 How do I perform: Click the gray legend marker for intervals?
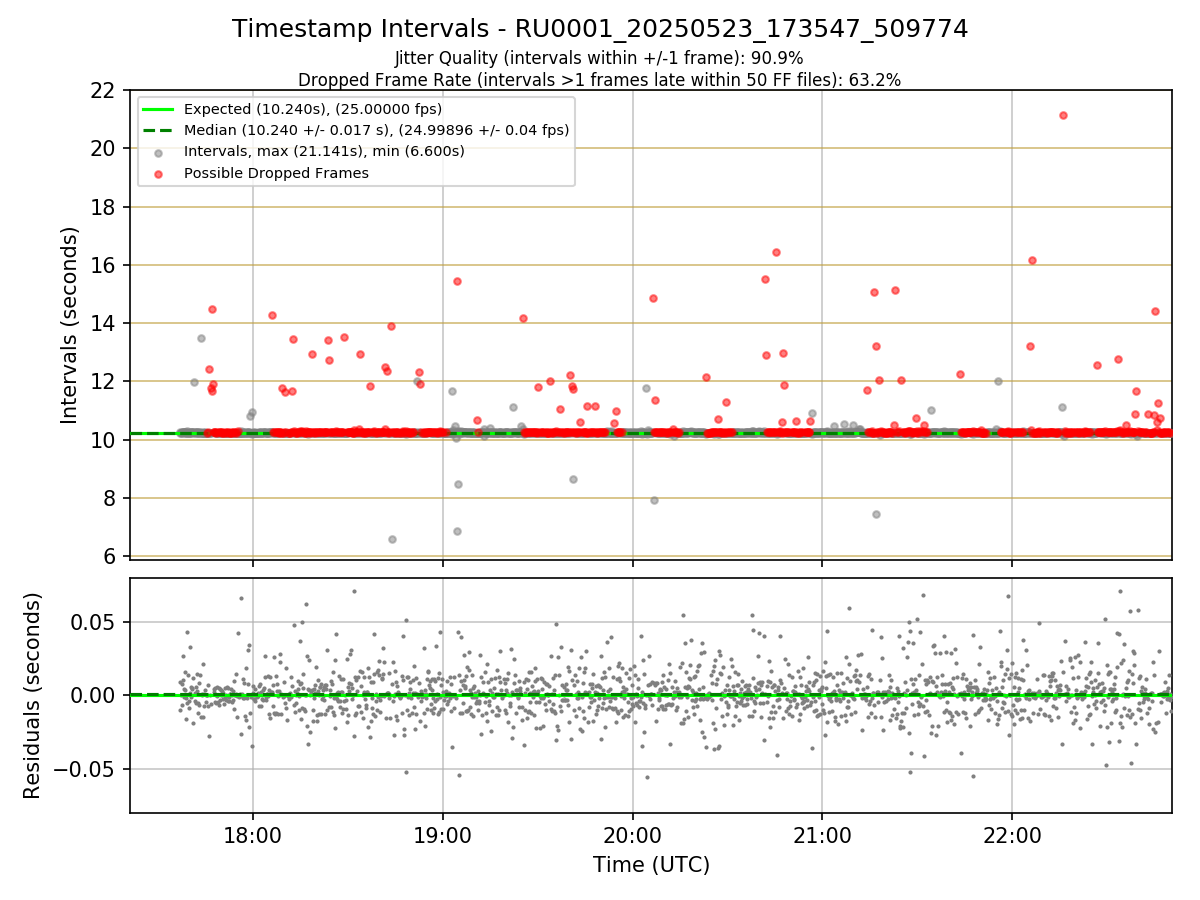(159, 152)
